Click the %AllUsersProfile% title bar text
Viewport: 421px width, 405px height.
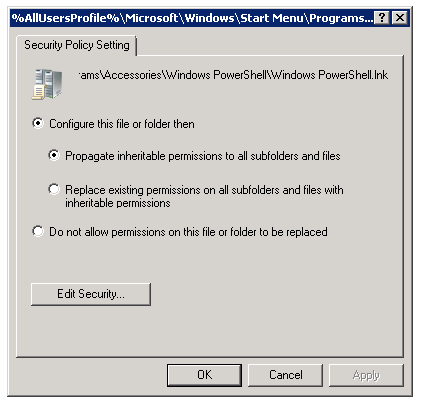192,18
